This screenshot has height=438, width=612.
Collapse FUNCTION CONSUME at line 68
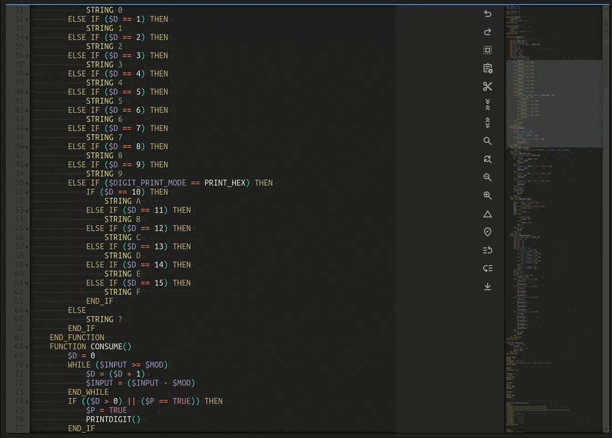pos(27,347)
